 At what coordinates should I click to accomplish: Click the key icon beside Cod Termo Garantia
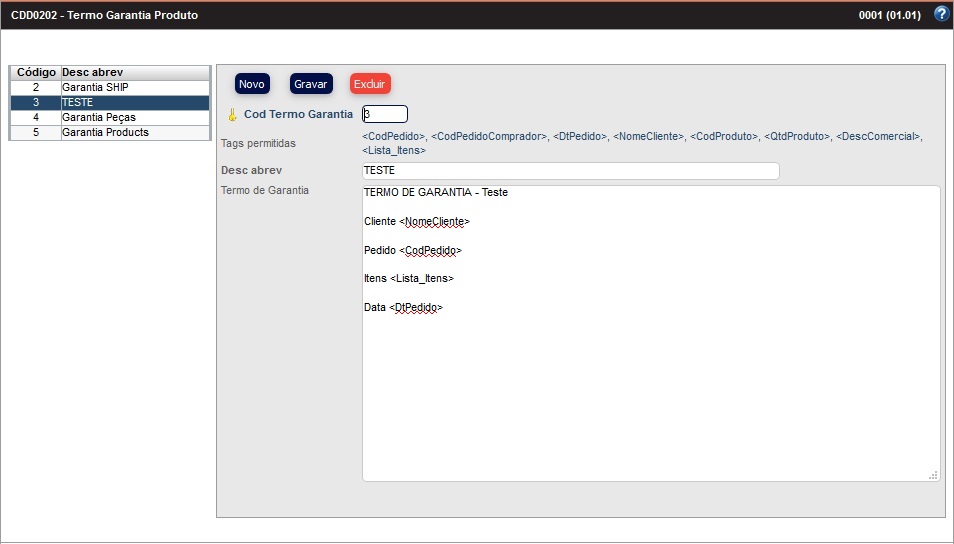click(x=232, y=115)
